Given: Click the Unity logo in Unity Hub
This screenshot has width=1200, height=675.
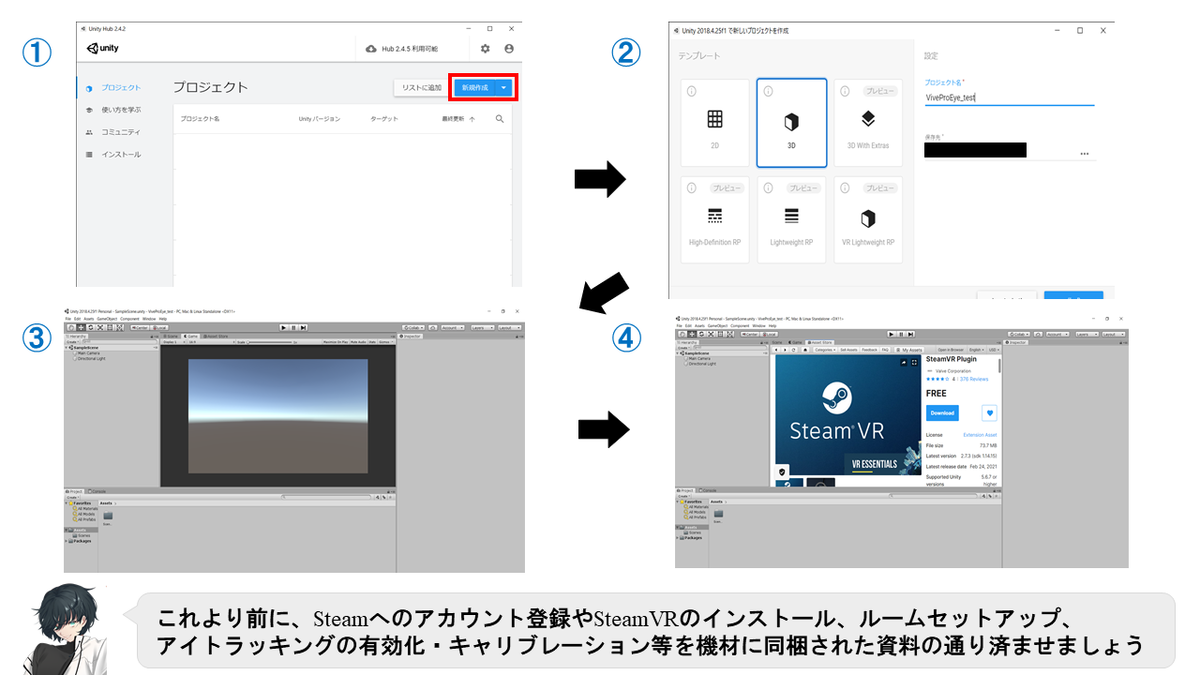Looking at the screenshot, I should click(104, 47).
